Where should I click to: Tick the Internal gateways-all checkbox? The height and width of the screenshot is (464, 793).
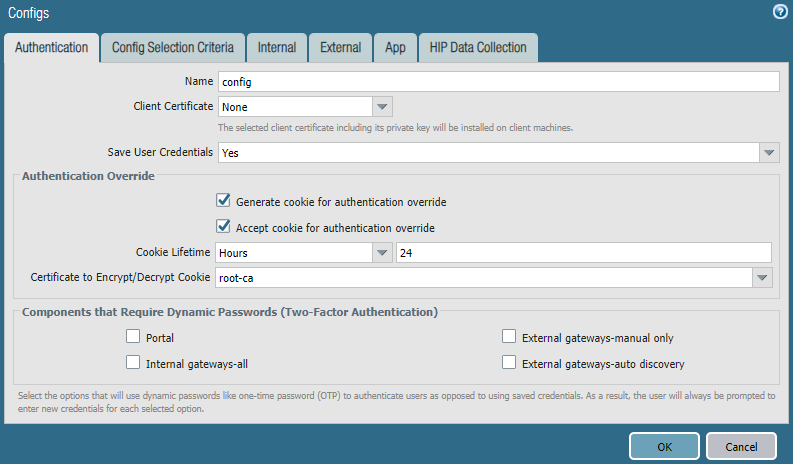pyautogui.click(x=134, y=363)
